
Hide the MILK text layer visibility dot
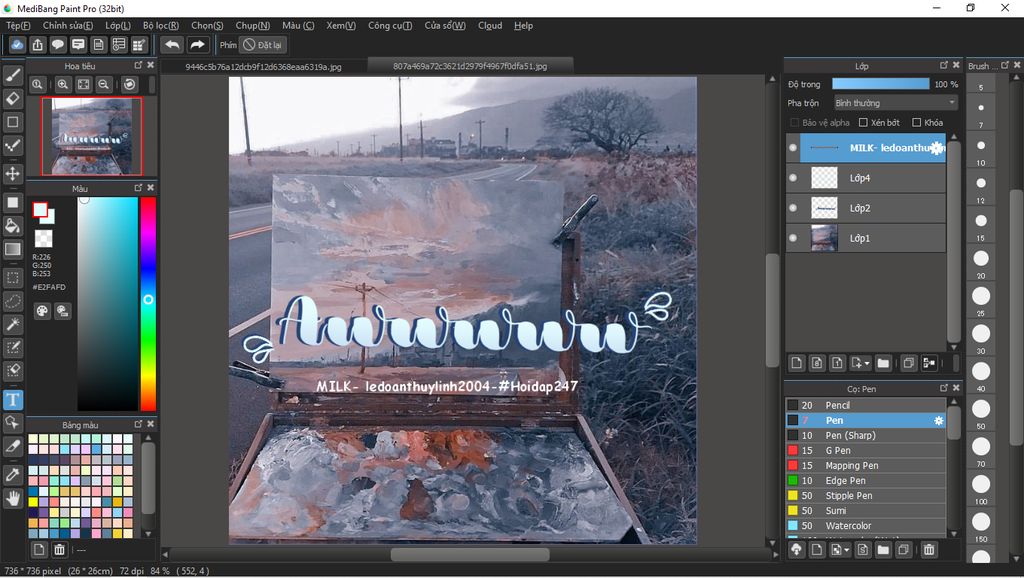tap(793, 148)
